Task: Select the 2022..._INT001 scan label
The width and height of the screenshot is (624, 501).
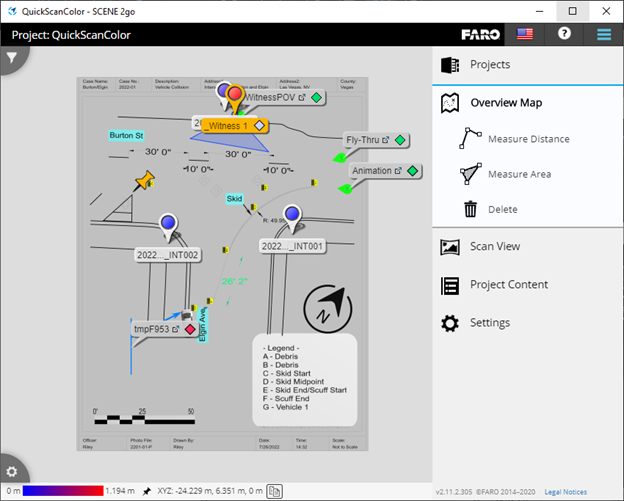Action: 292,246
